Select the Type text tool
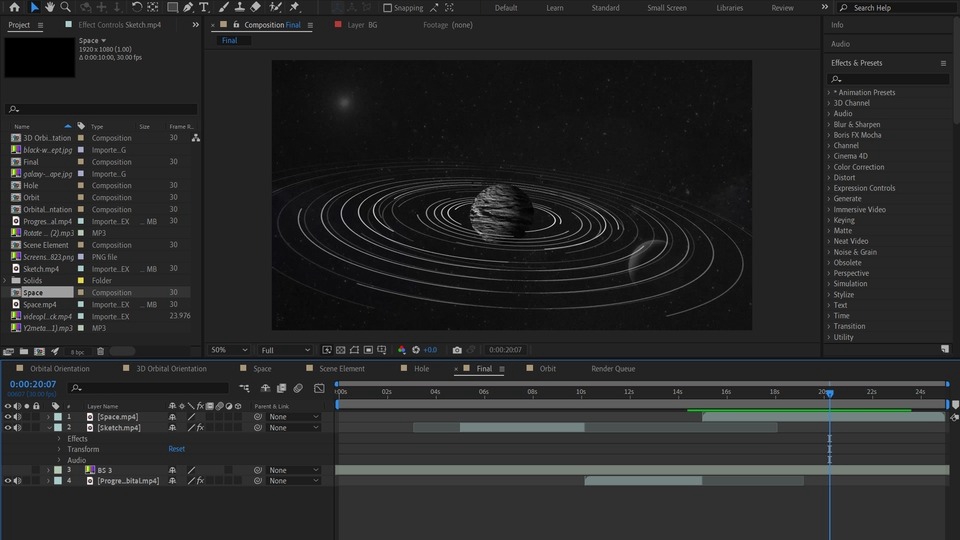The image size is (960, 540). pos(204,7)
